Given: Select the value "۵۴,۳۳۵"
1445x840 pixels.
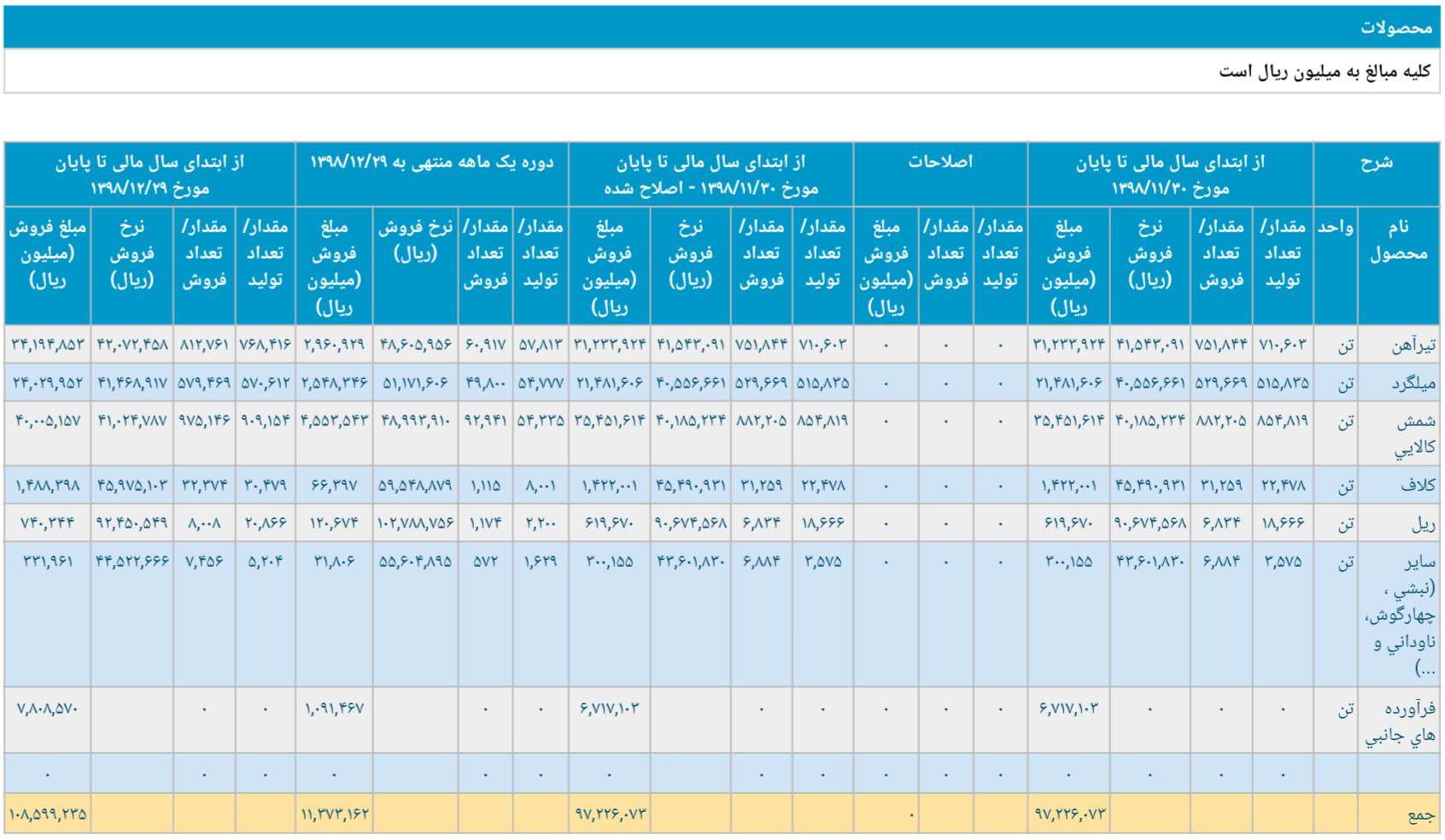Looking at the screenshot, I should 541,420.
